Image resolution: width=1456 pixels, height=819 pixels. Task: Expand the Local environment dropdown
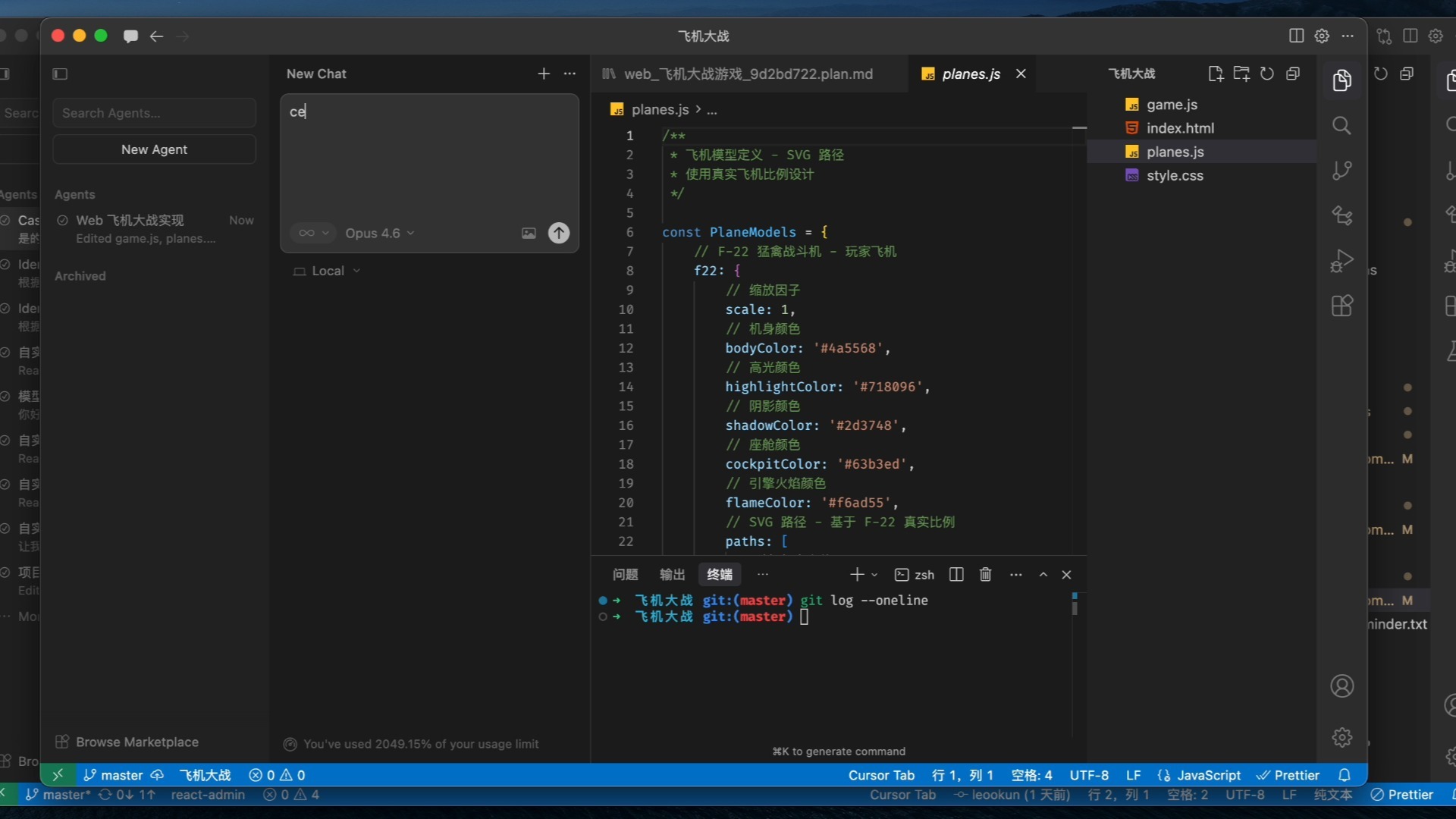click(x=327, y=271)
